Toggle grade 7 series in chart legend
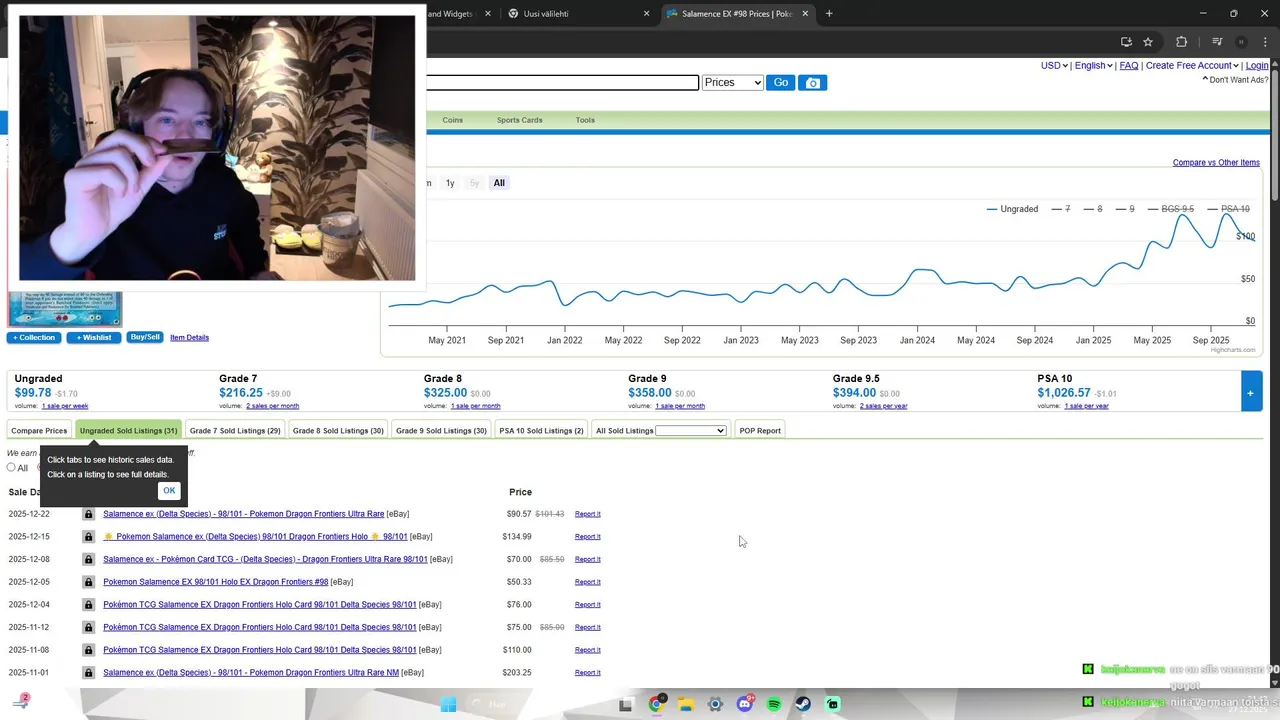Viewport: 1280px width, 720px height. click(1061, 209)
